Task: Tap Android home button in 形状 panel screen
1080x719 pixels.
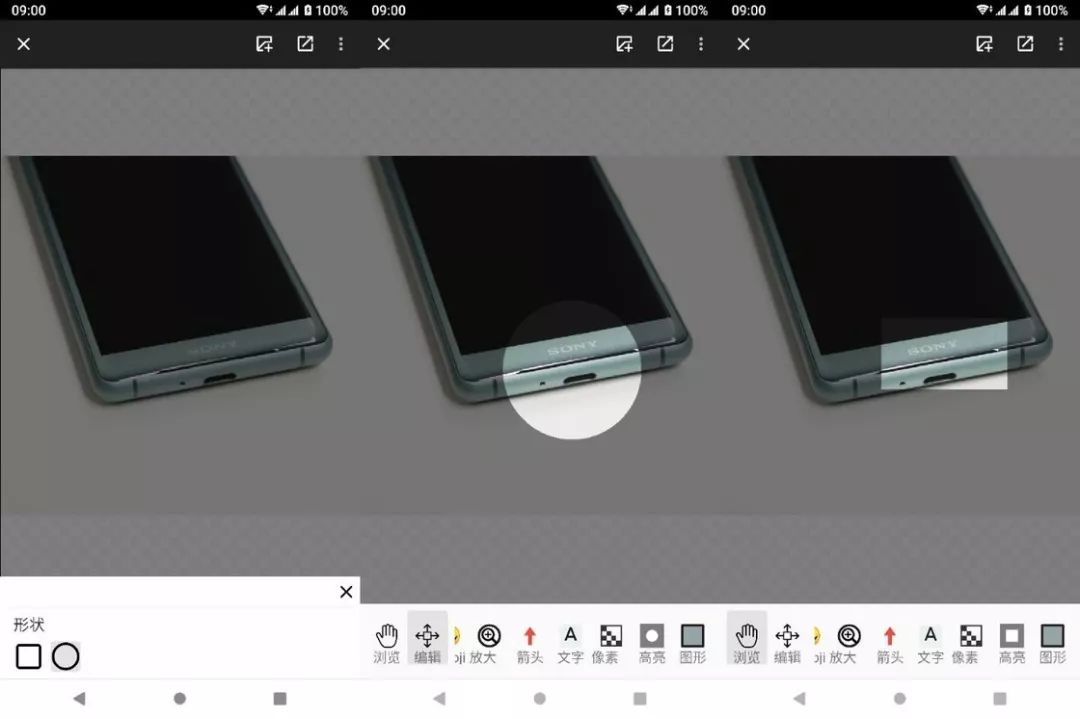Action: pos(180,699)
